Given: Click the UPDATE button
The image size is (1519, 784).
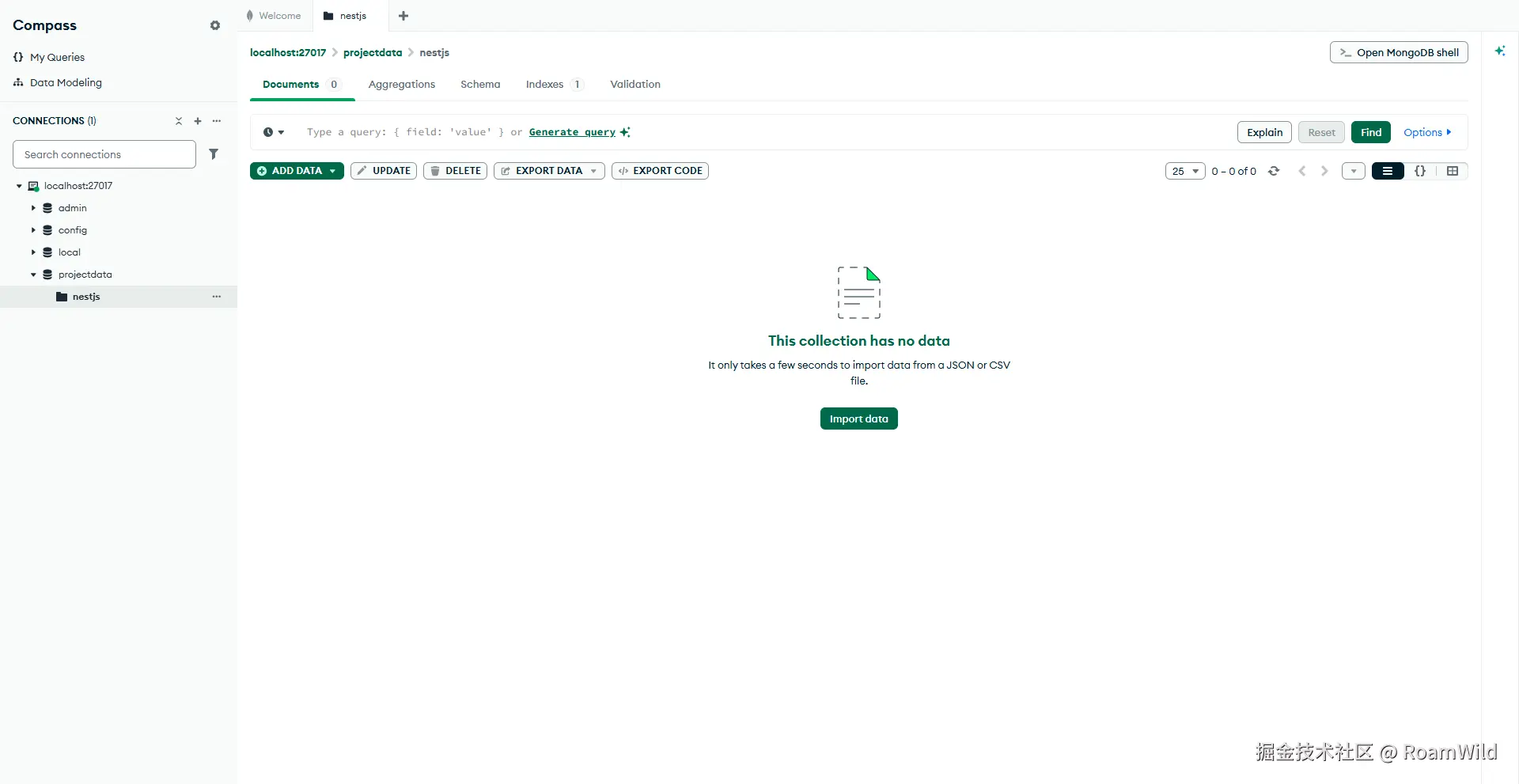Looking at the screenshot, I should [x=384, y=171].
